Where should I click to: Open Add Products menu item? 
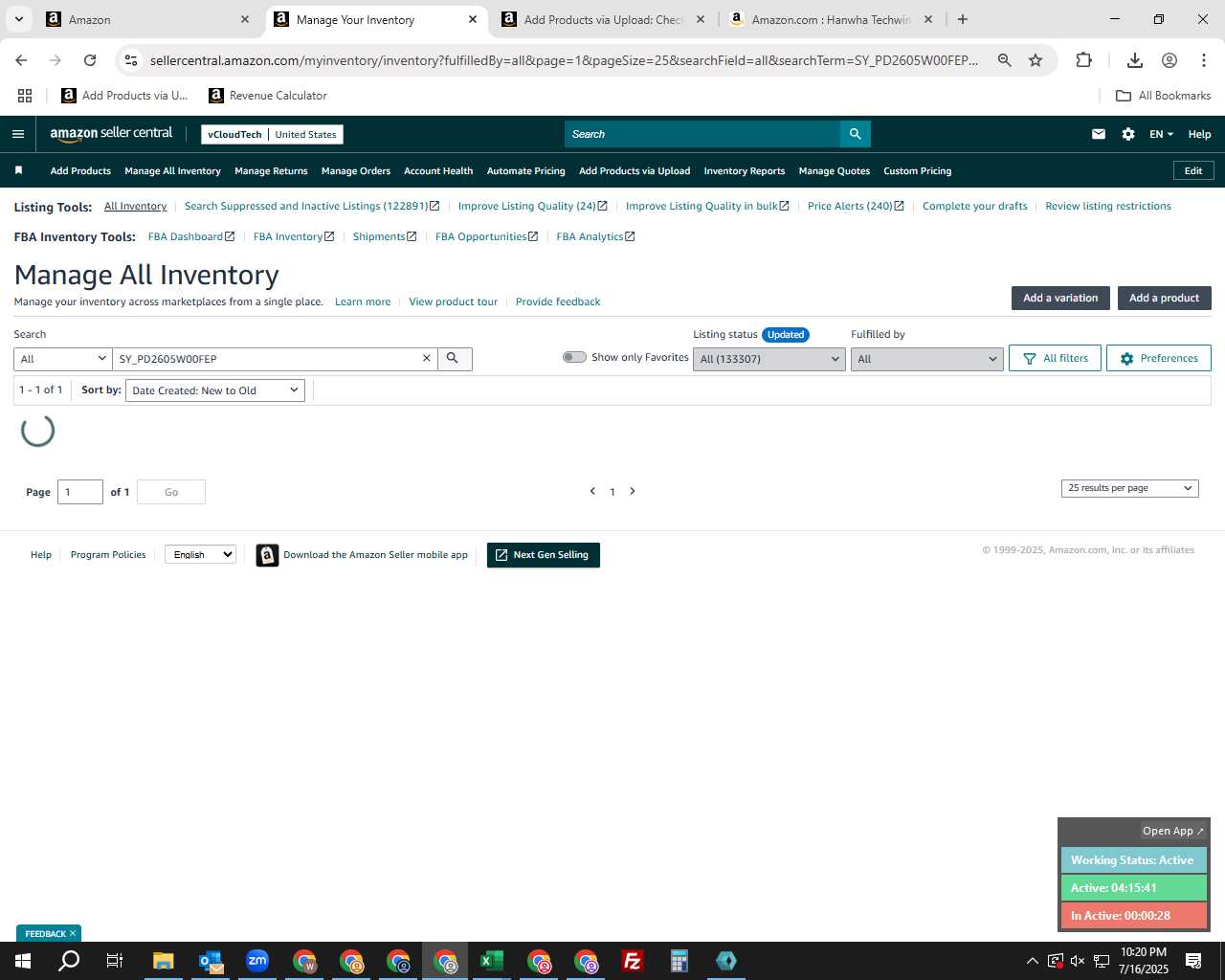pos(80,170)
